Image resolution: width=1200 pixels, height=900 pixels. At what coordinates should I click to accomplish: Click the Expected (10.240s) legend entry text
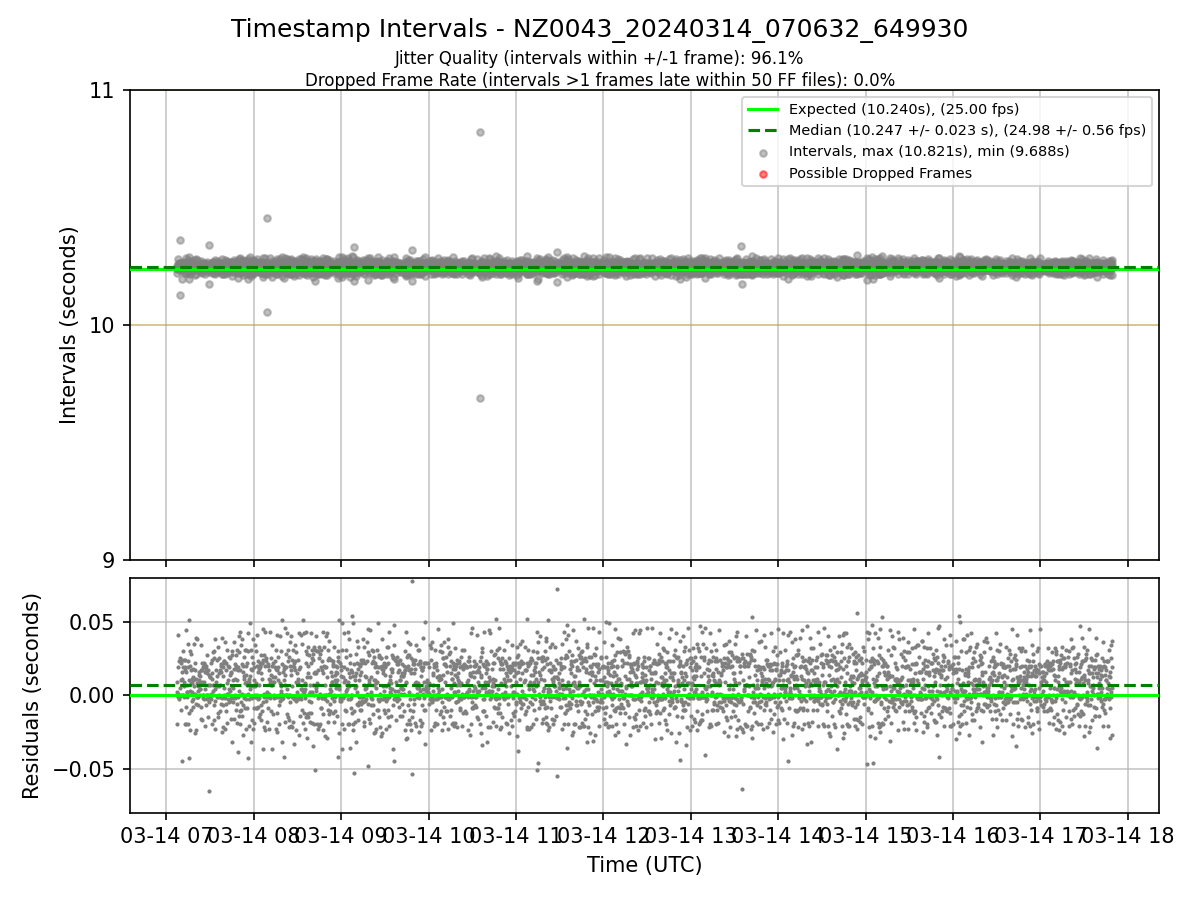coord(904,109)
